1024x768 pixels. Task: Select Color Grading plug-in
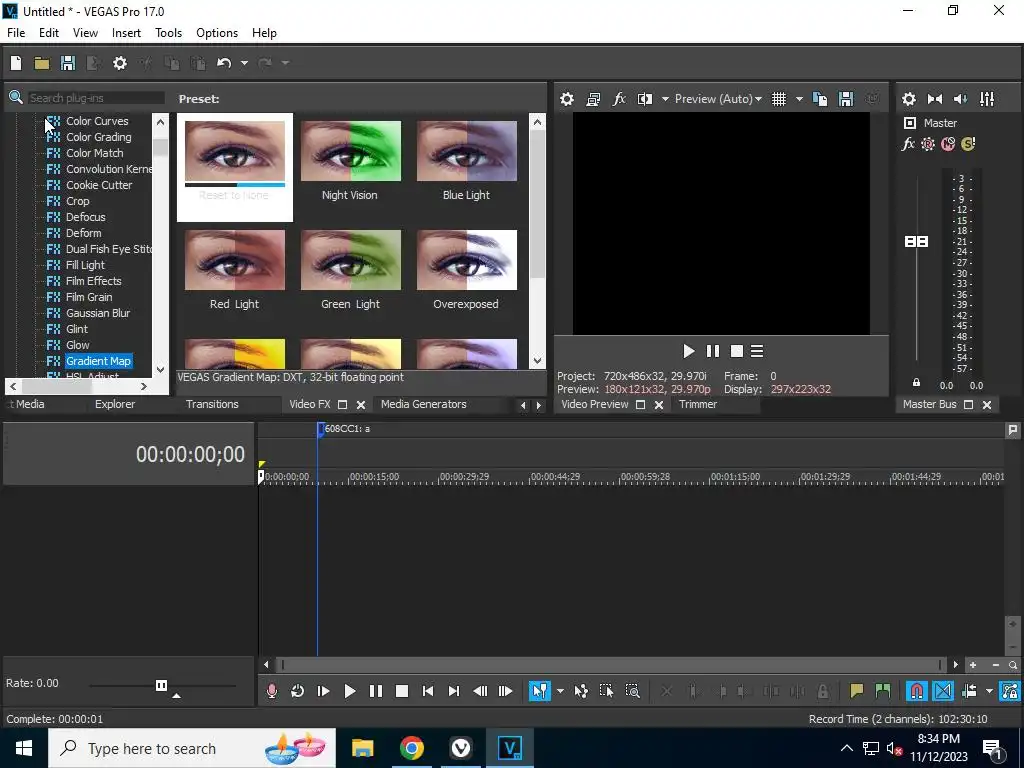pos(99,137)
